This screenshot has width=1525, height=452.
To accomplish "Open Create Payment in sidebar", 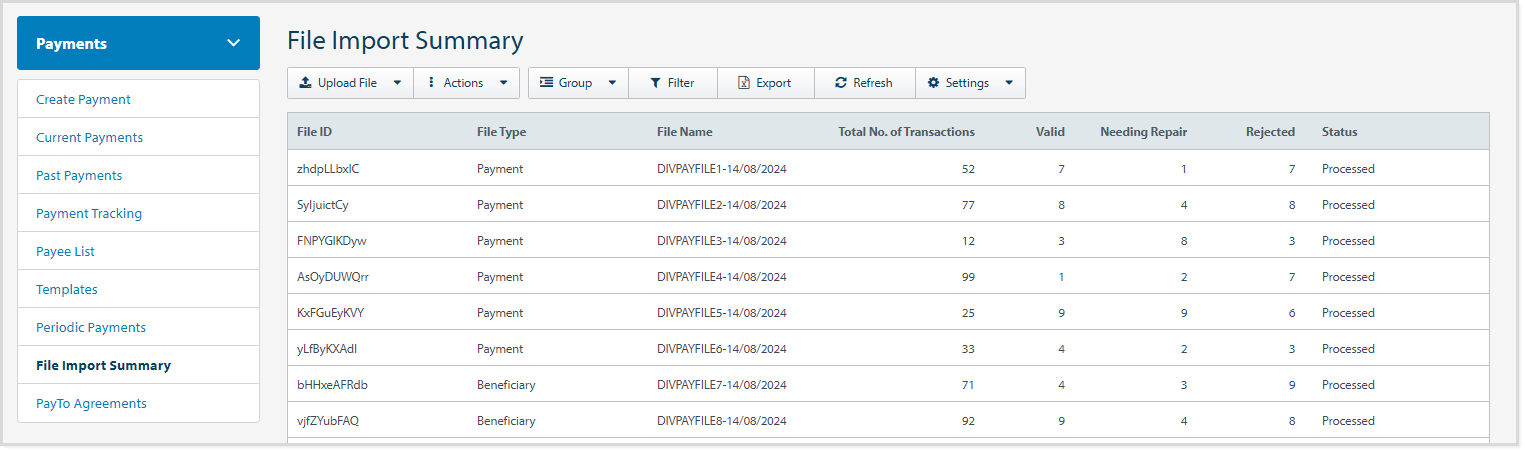I will click(x=83, y=100).
